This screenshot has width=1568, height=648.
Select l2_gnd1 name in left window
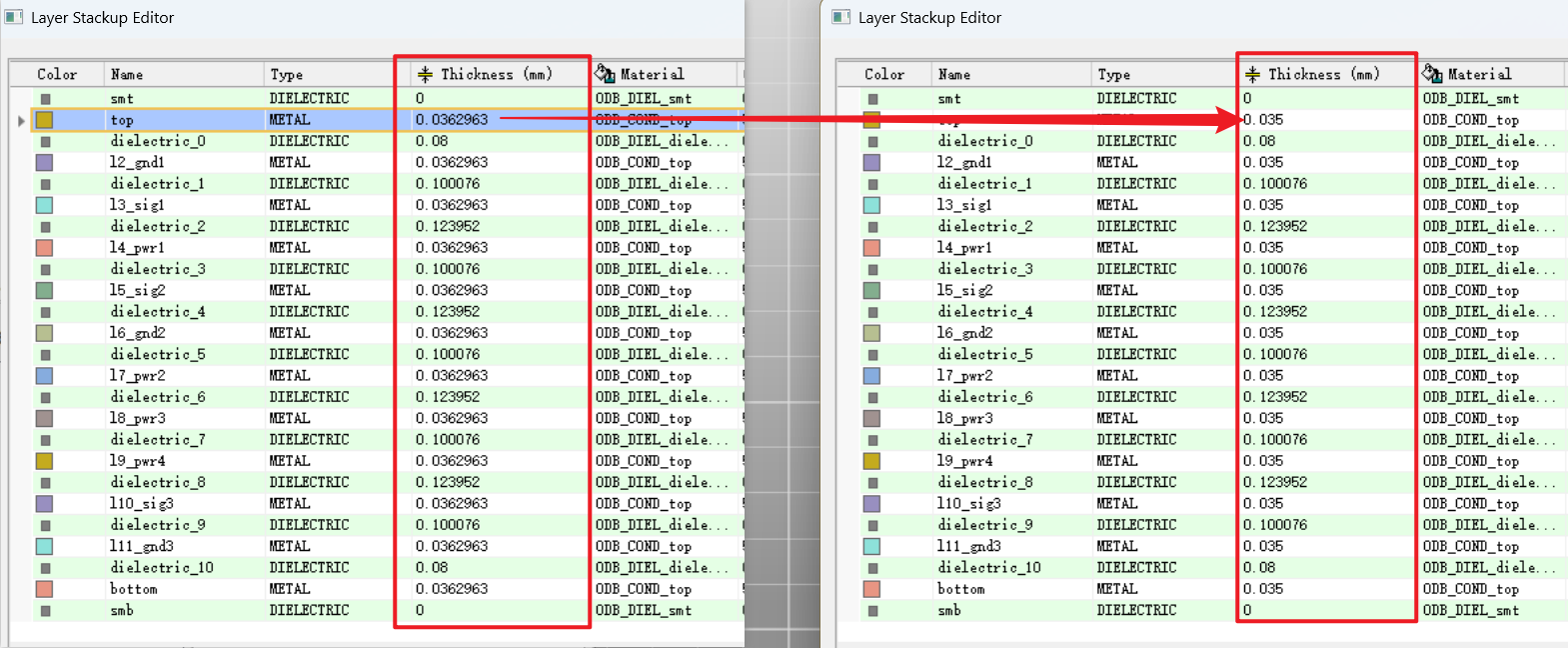[x=137, y=162]
